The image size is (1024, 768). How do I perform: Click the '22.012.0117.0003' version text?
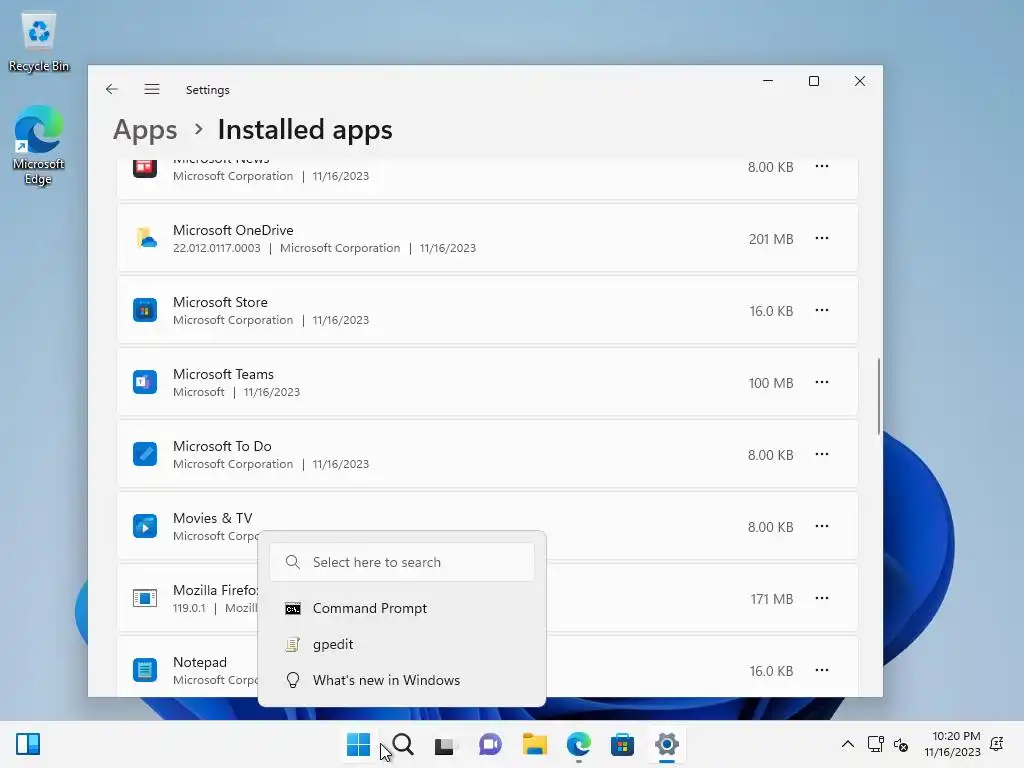[x=216, y=248]
